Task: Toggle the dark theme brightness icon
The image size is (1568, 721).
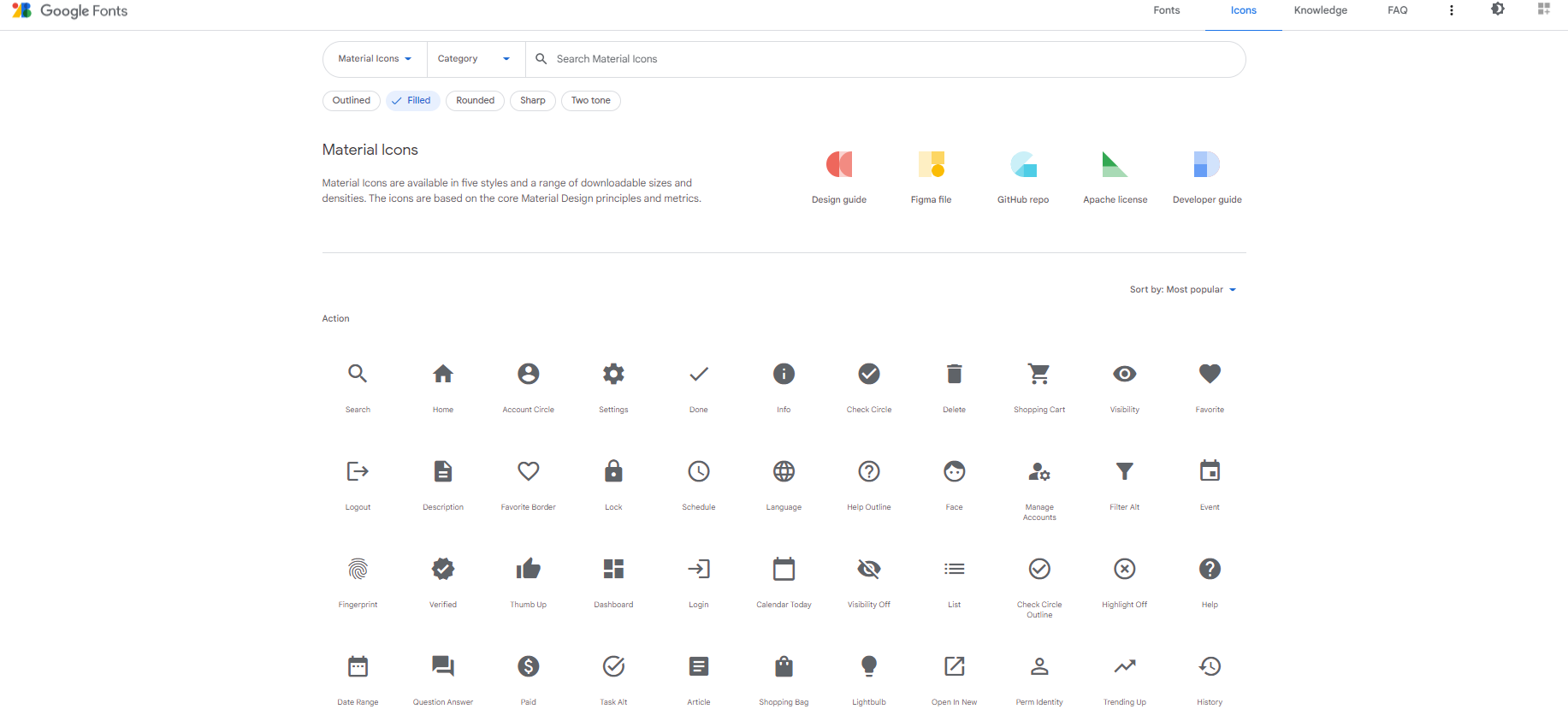Action: pos(1498,9)
